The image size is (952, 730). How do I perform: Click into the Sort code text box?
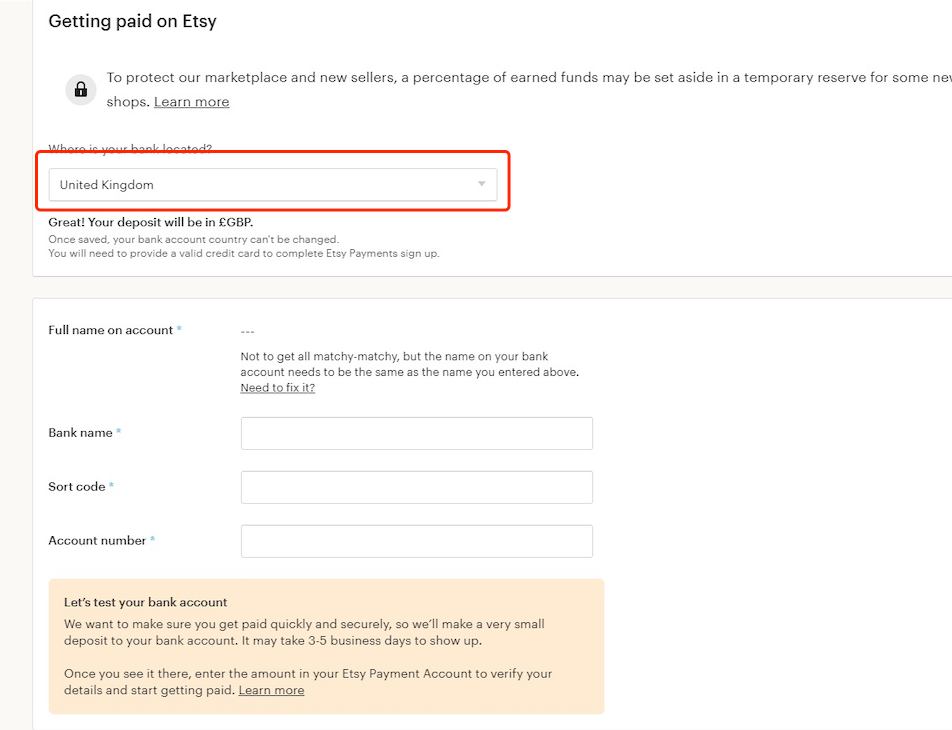pyautogui.click(x=416, y=487)
